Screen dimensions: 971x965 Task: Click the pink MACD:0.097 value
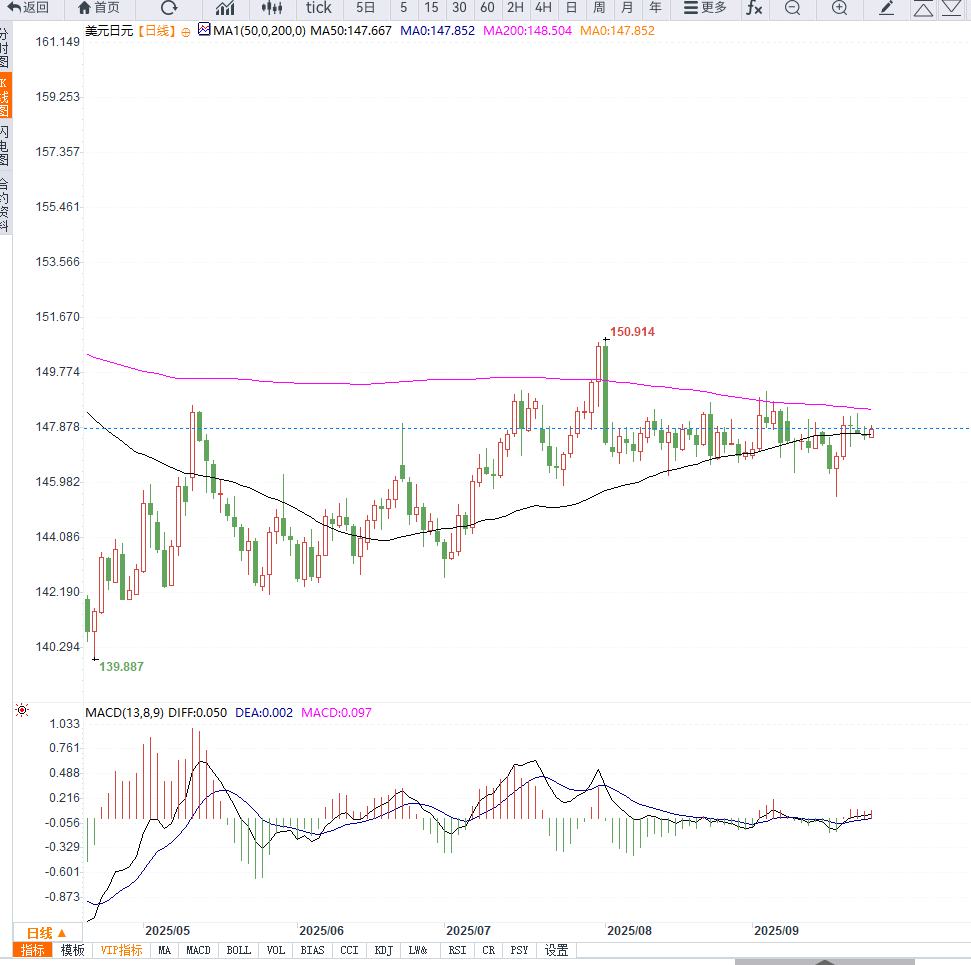point(336,712)
